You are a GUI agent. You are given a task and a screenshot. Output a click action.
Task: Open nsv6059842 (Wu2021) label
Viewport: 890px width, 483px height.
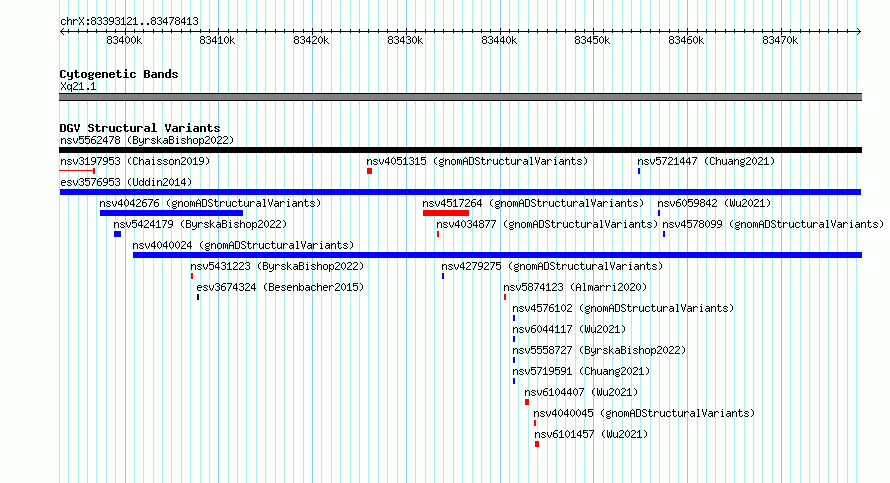714,203
